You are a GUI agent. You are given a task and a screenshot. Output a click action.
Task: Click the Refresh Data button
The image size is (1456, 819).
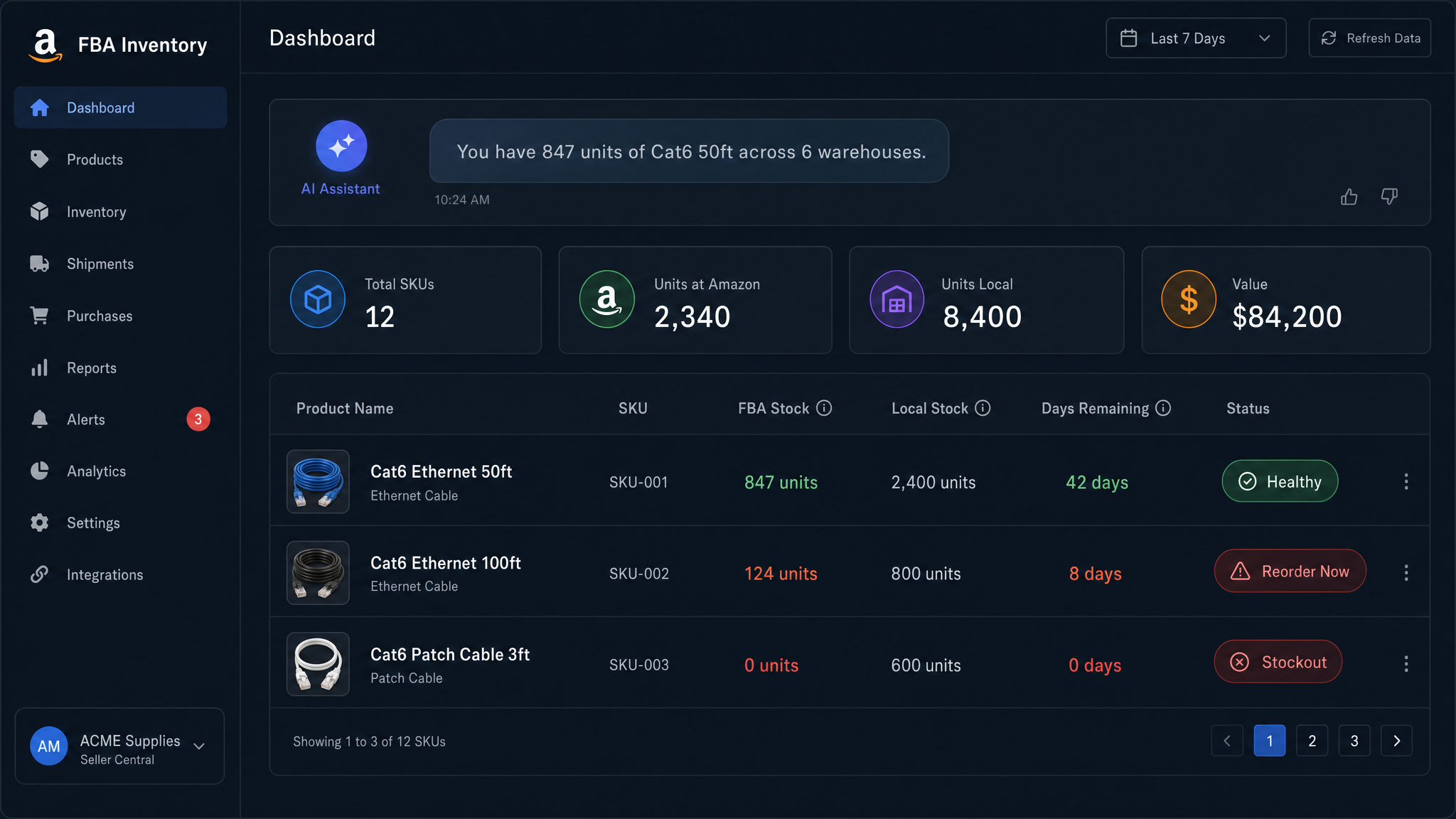tap(1369, 38)
